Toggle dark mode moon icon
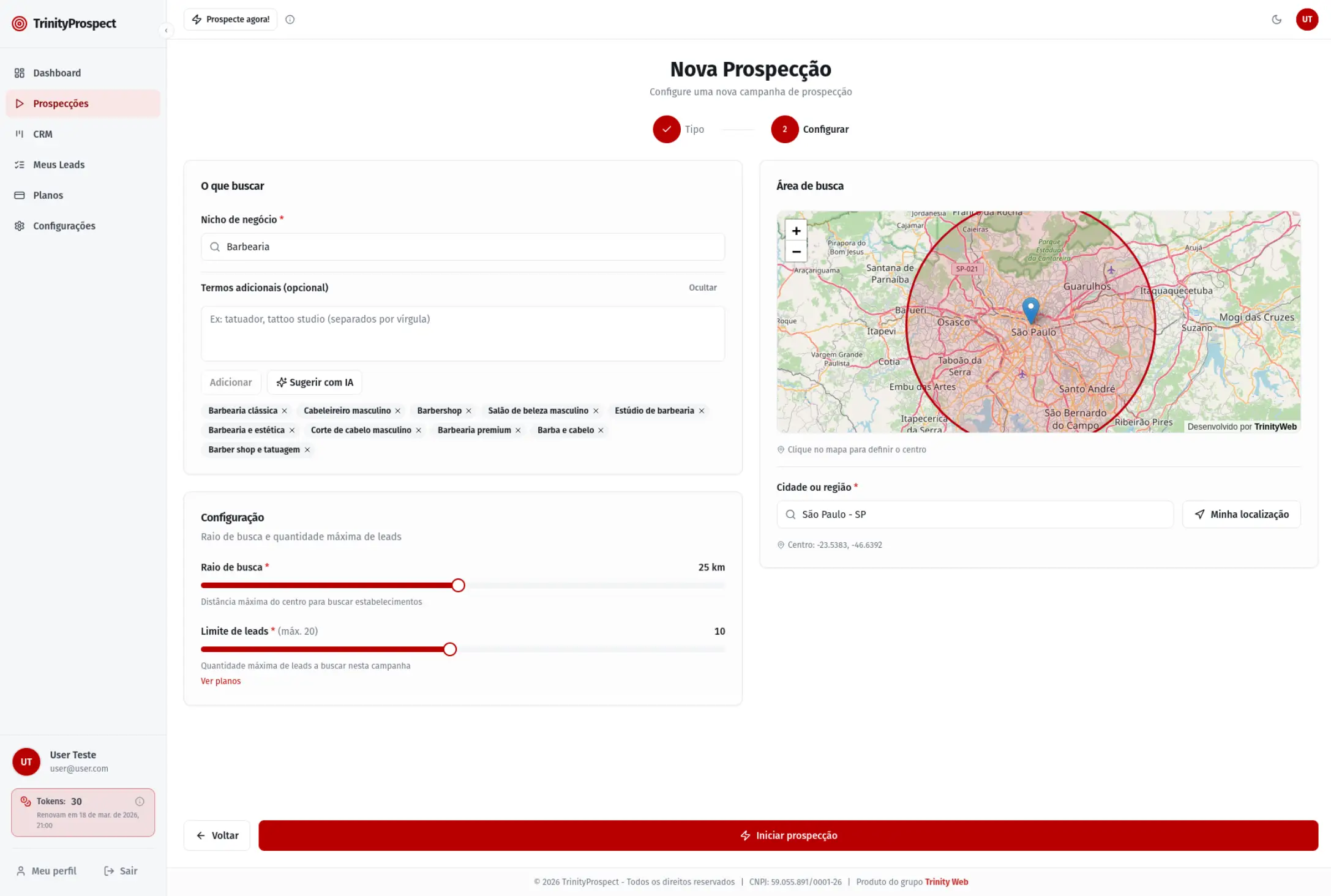The width and height of the screenshot is (1331, 896). point(1277,20)
